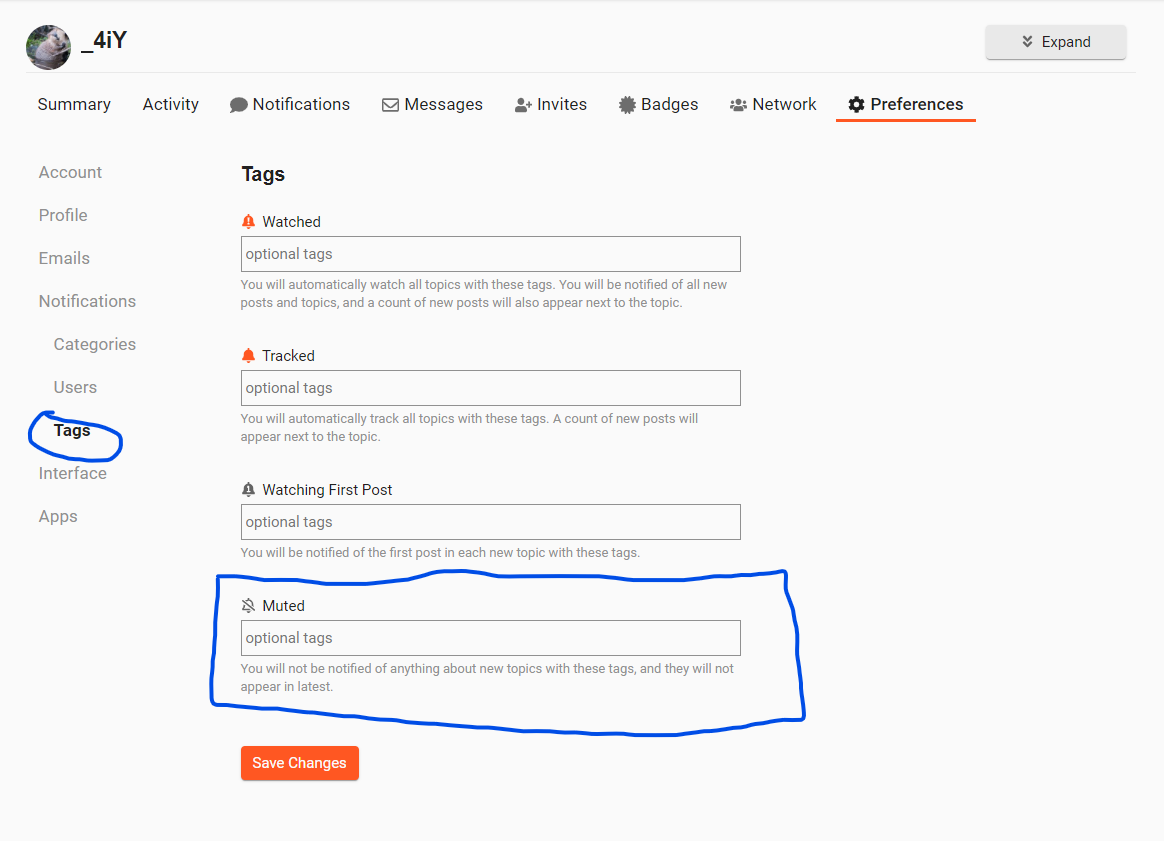Image resolution: width=1164 pixels, height=841 pixels.
Task: Click the Watched bell icon
Action: (x=249, y=222)
